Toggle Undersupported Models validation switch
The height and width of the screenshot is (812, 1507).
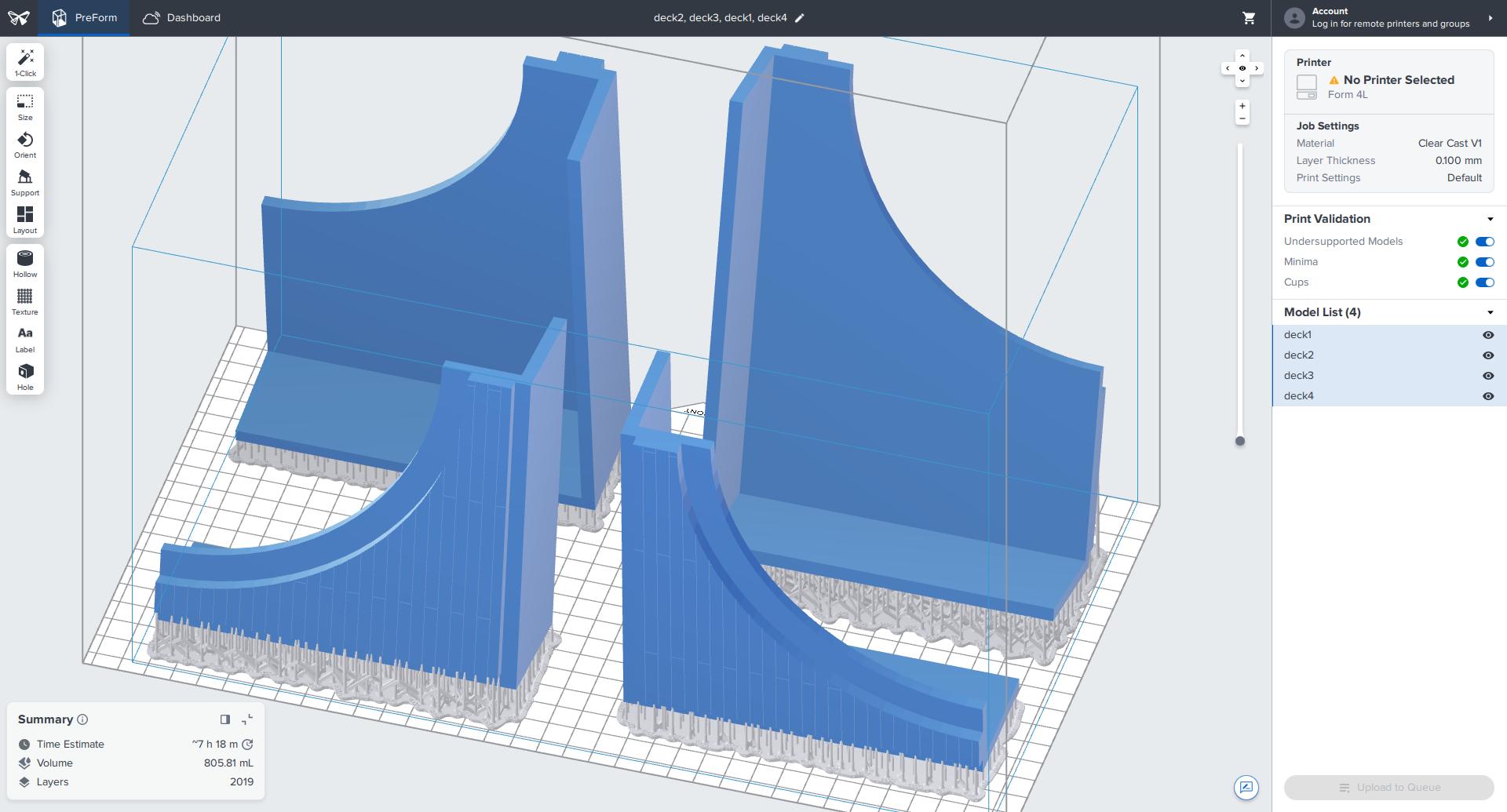(x=1485, y=242)
